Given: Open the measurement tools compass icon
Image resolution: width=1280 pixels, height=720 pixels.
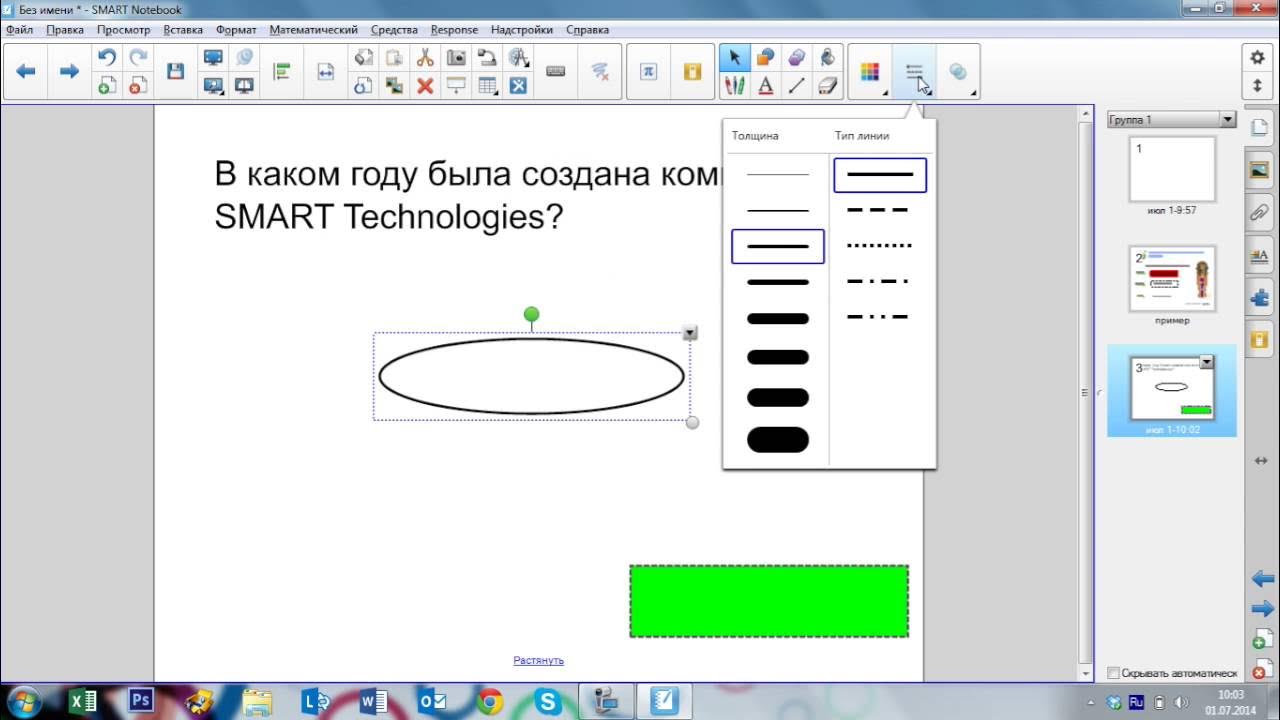Looking at the screenshot, I should [x=518, y=58].
